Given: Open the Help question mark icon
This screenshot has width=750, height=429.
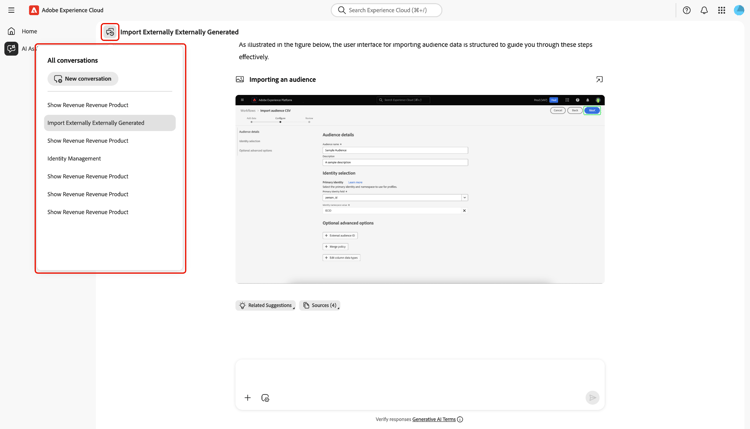Looking at the screenshot, I should coord(686,10).
